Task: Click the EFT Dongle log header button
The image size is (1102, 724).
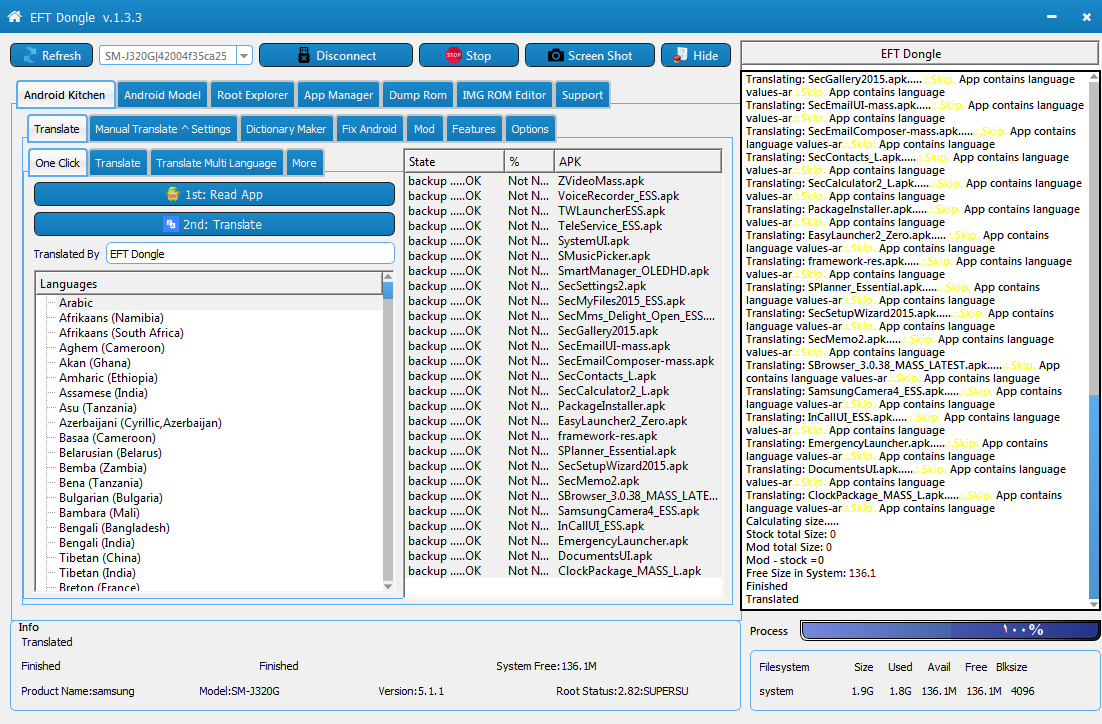Action: tap(919, 53)
